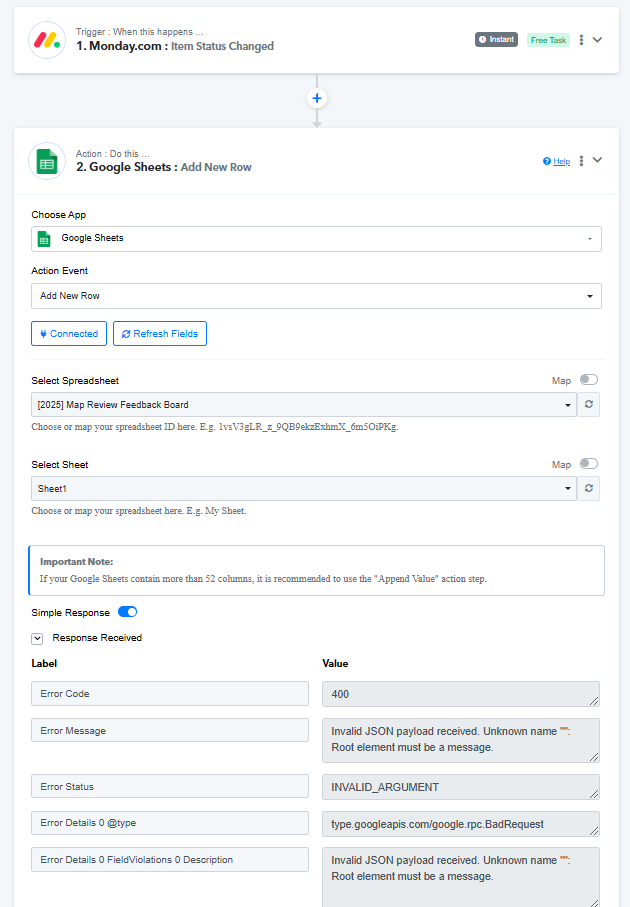
Task: Click Error Details 0 FieldViolations 0 Description label
Action: click(x=170, y=860)
